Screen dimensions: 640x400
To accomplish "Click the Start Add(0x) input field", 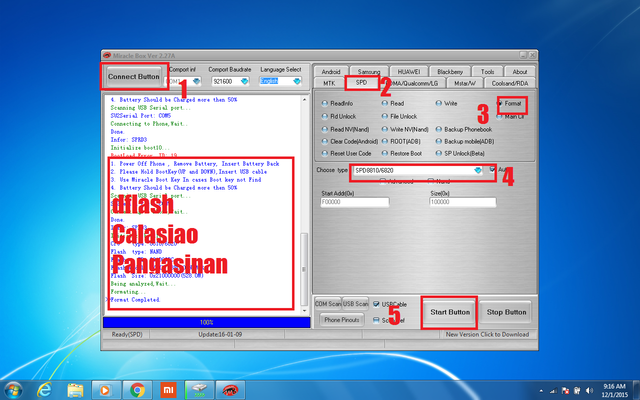I will [355, 202].
